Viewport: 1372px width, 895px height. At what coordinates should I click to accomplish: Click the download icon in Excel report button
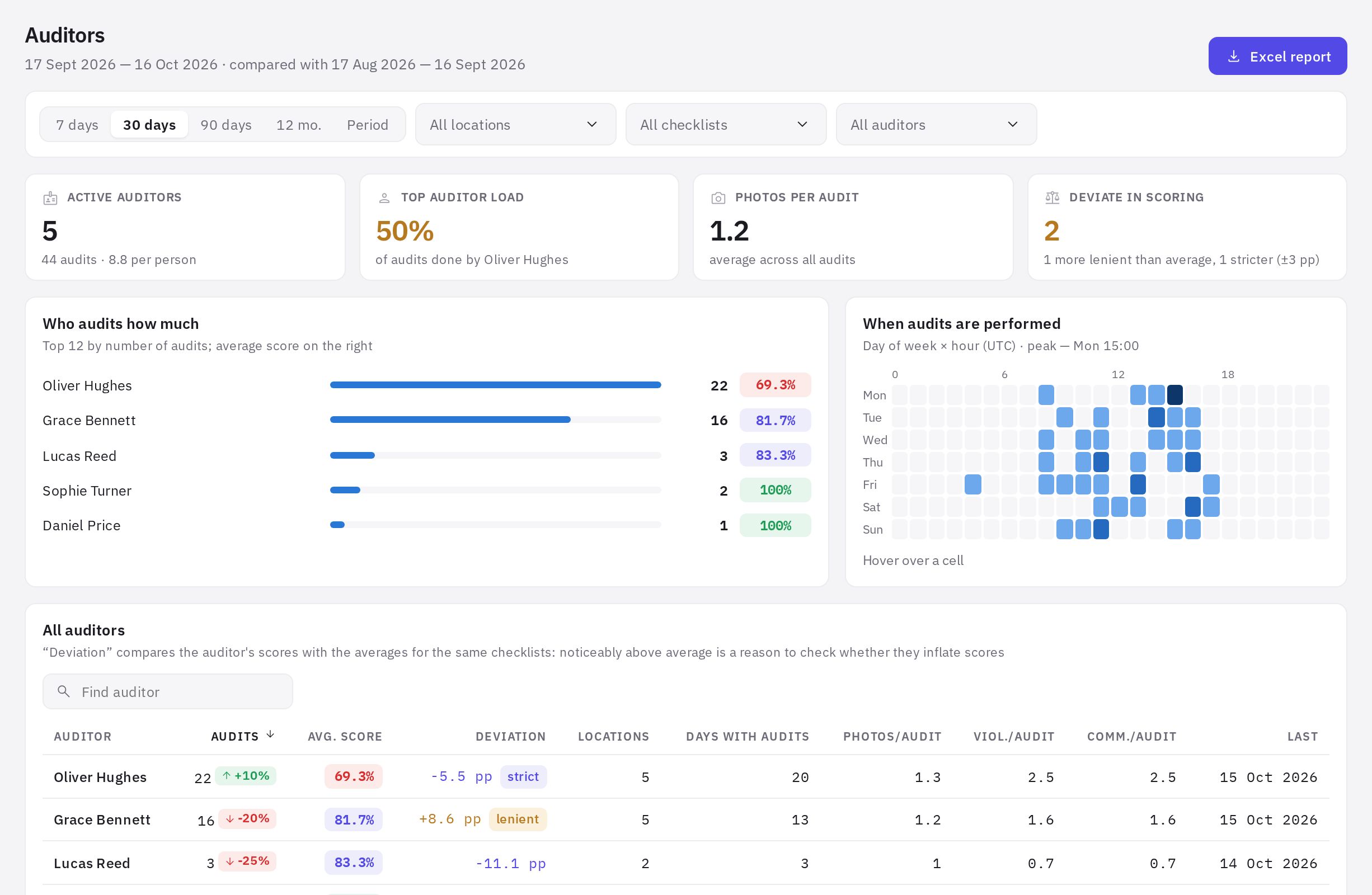(1233, 56)
